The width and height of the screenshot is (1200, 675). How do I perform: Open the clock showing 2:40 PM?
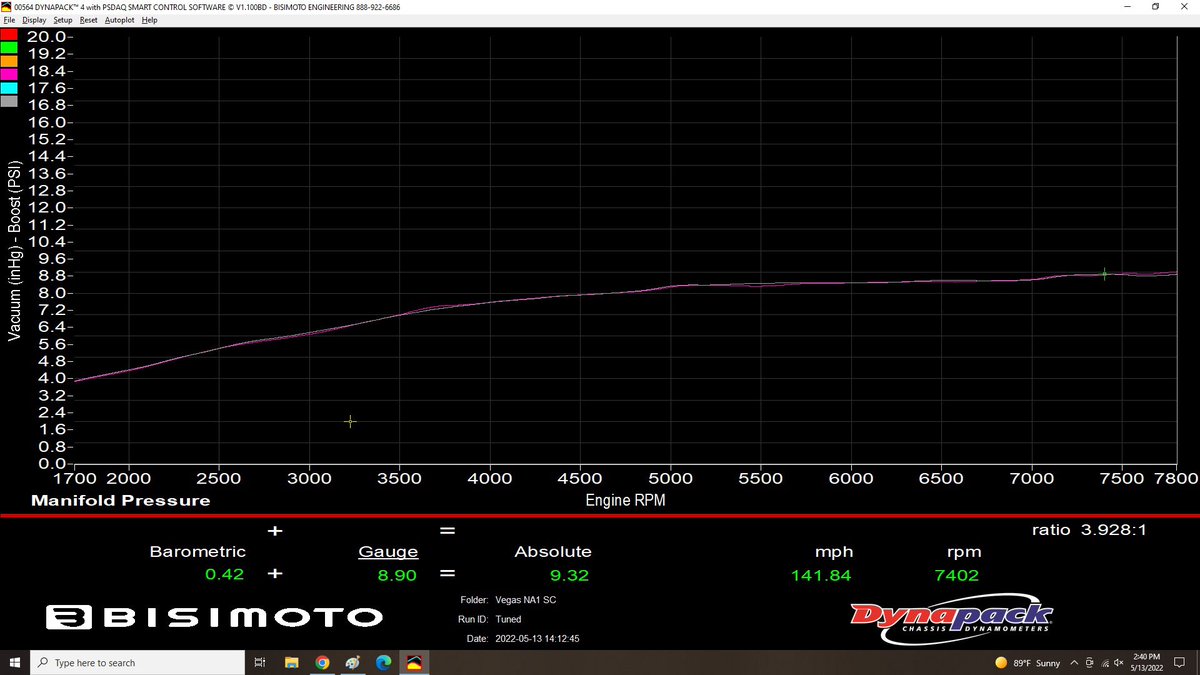coord(1146,662)
